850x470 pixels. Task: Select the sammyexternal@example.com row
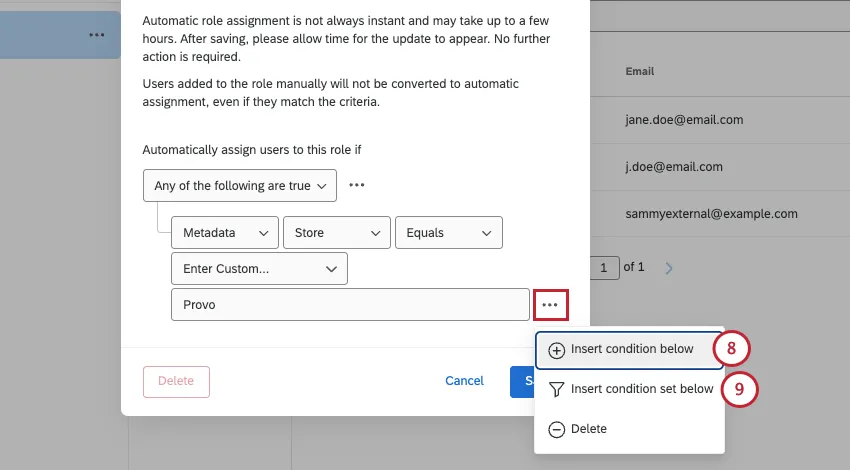point(720,214)
